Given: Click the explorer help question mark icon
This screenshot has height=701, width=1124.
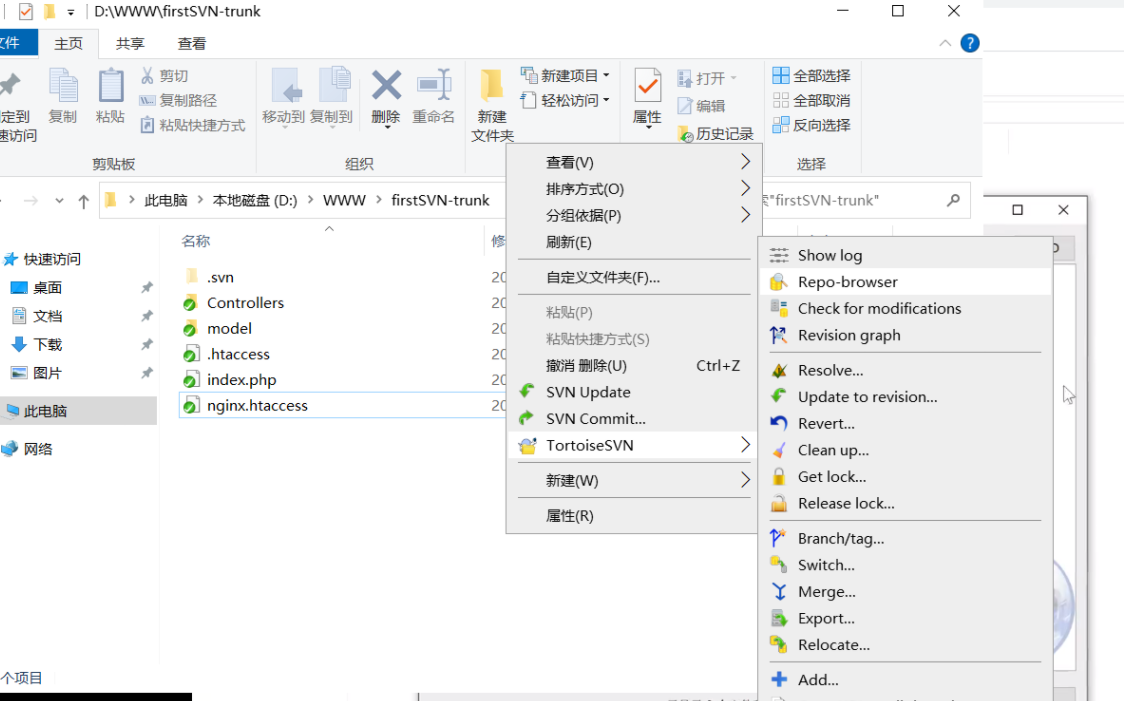Looking at the screenshot, I should [x=969, y=43].
